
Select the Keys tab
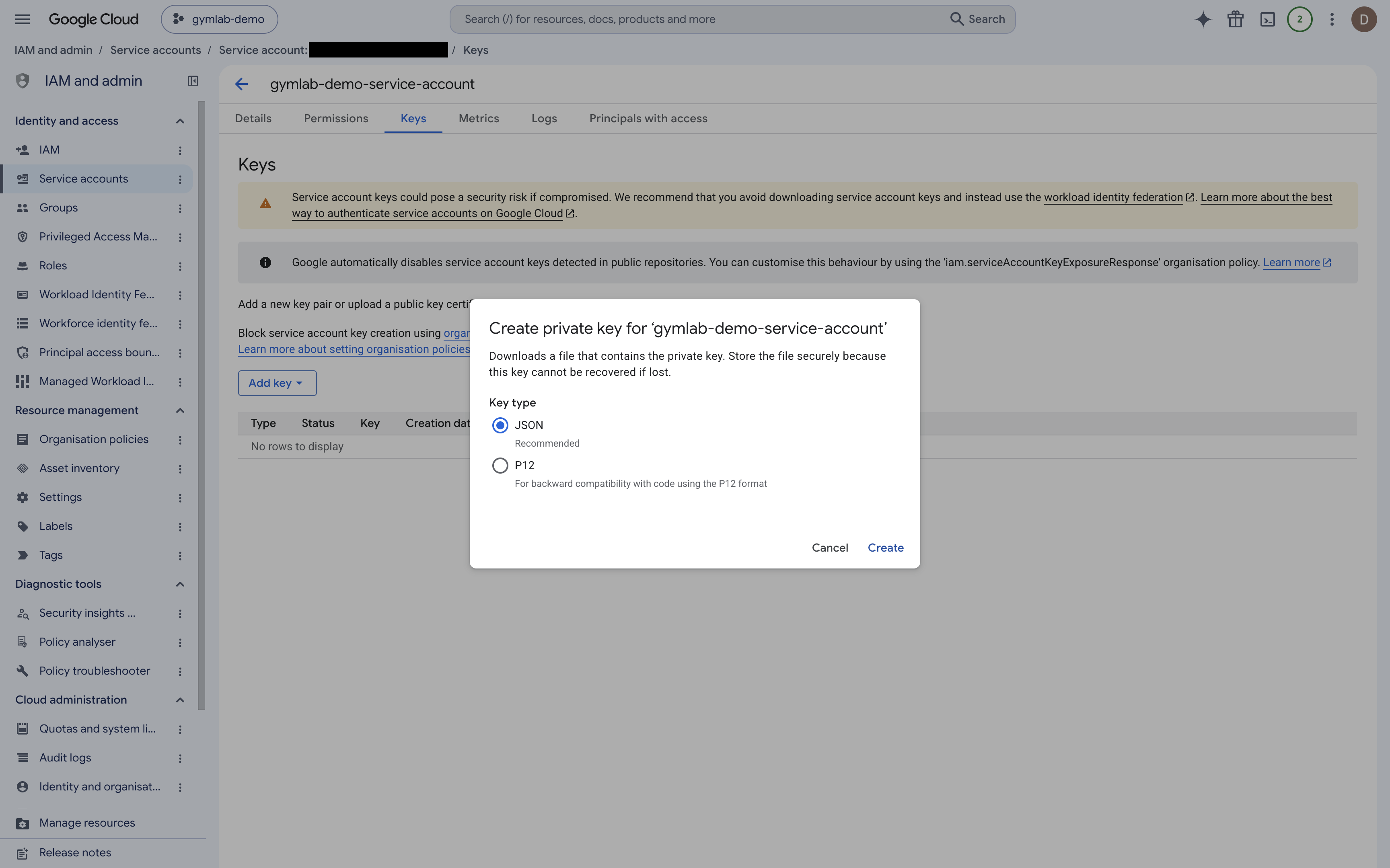(413, 118)
